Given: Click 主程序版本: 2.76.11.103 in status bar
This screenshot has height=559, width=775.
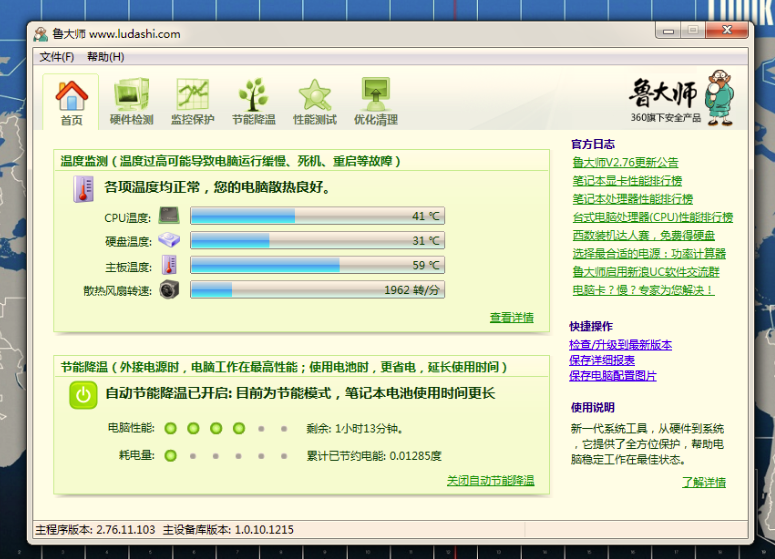Looking at the screenshot, I should tap(95, 530).
